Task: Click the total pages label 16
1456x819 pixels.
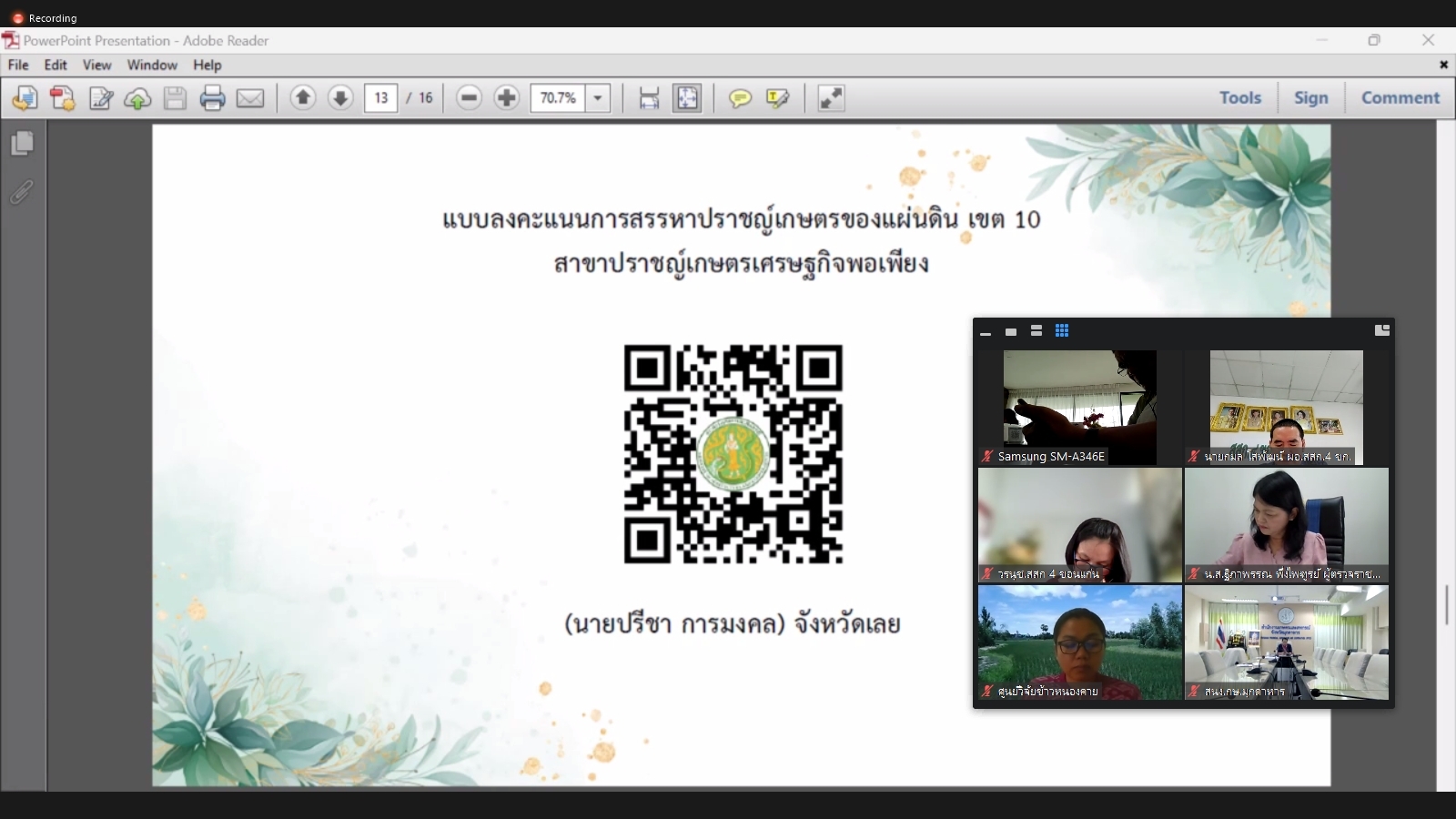Action: pos(425,97)
